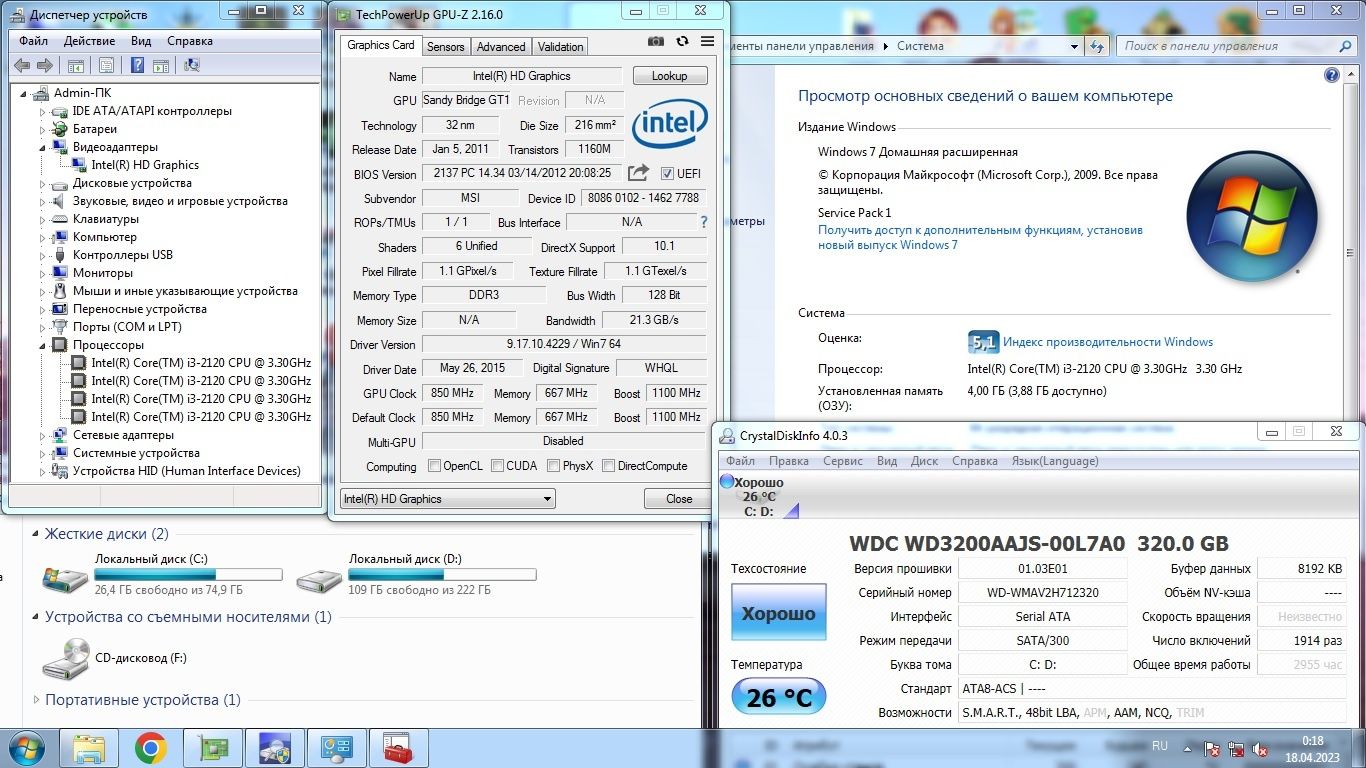Screen dimensions: 1366x768
Task: Open Windows Explorer from the taskbar
Action: pos(89,748)
